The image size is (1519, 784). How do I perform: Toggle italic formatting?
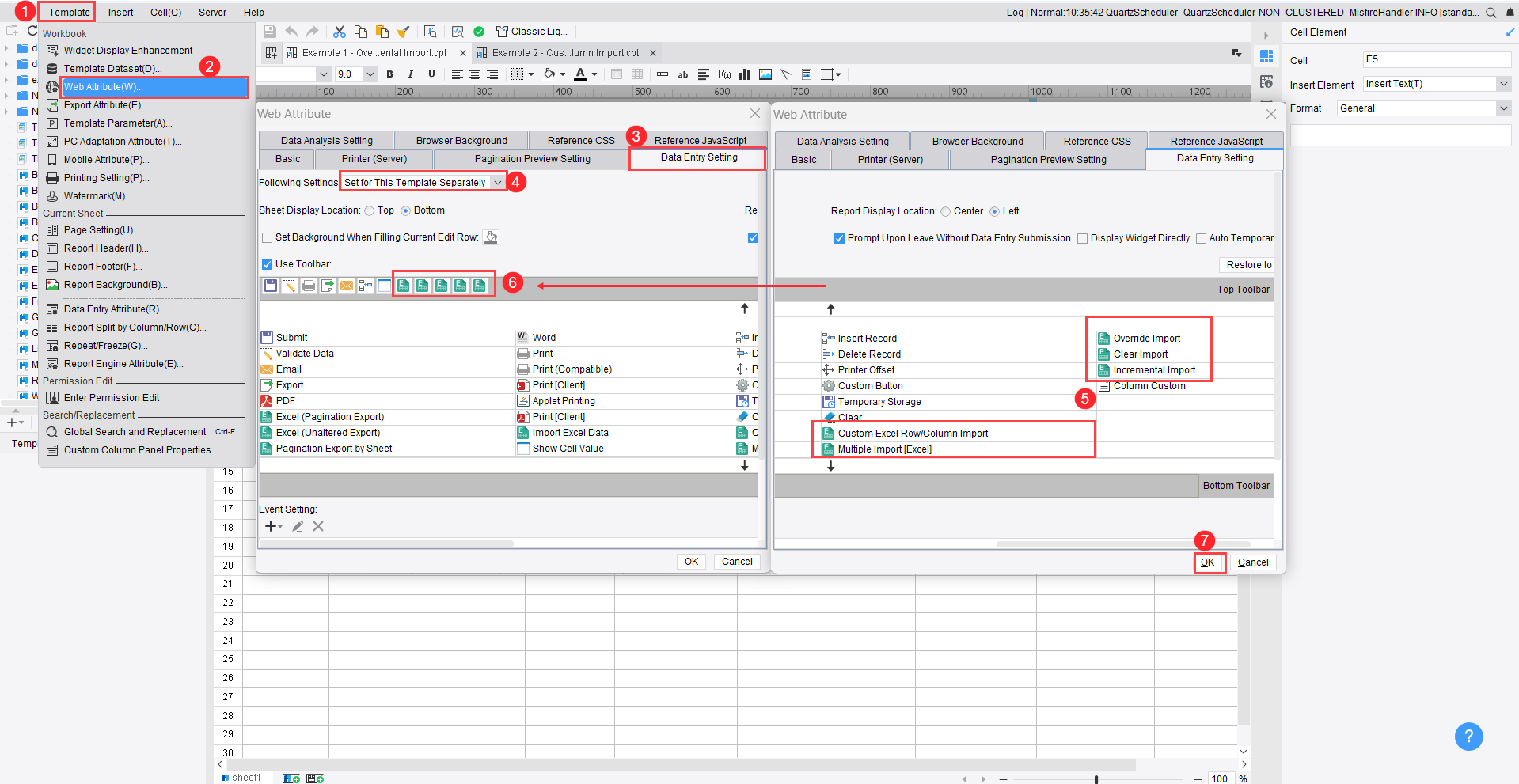pos(410,74)
